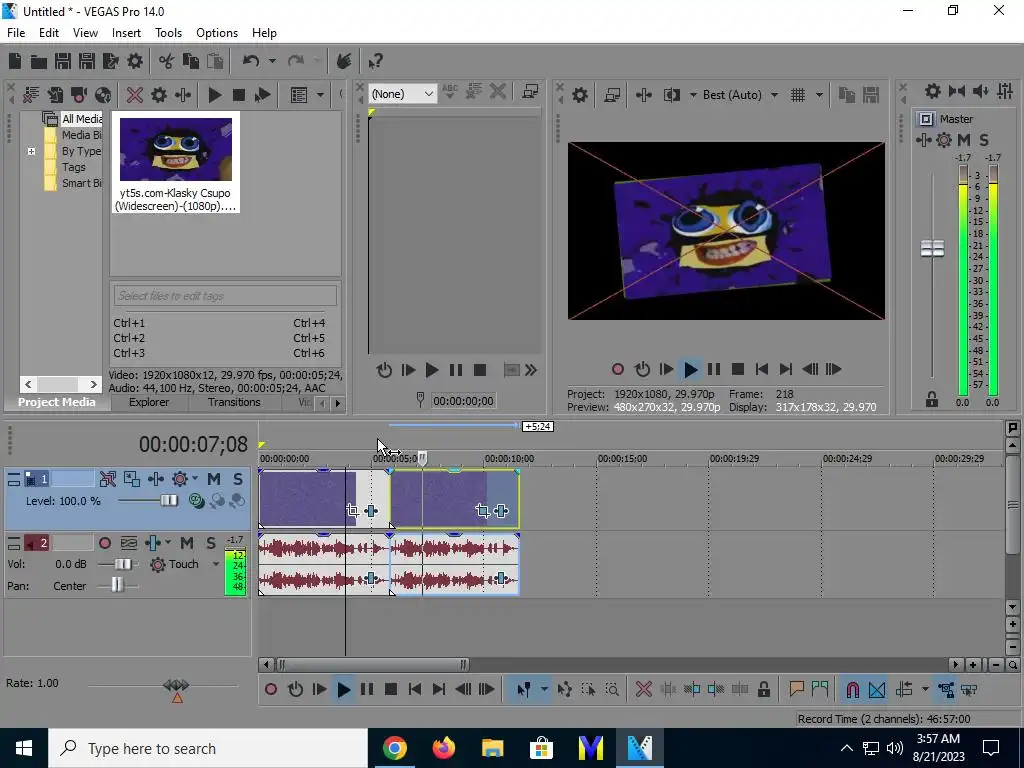Screen dimensions: 1024x768
Task: Mute video track 1
Action: (214, 479)
